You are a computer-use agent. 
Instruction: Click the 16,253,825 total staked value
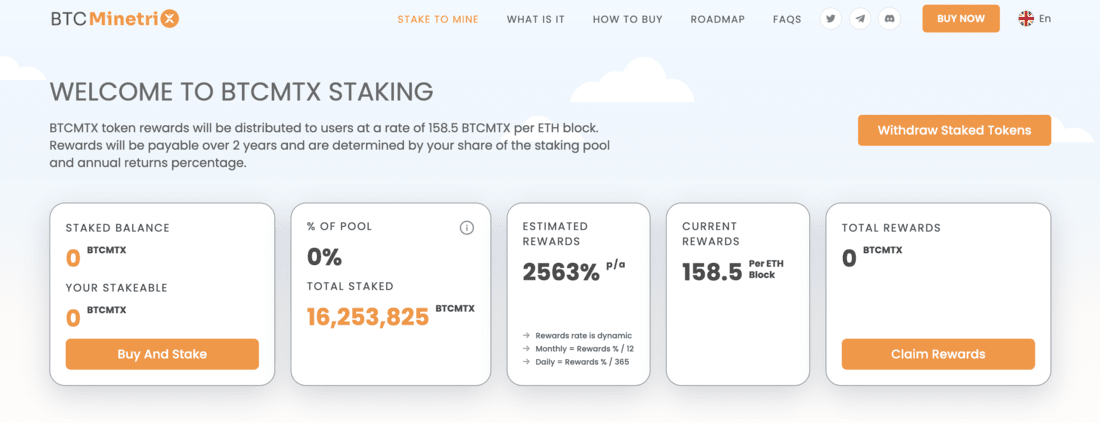(x=368, y=317)
